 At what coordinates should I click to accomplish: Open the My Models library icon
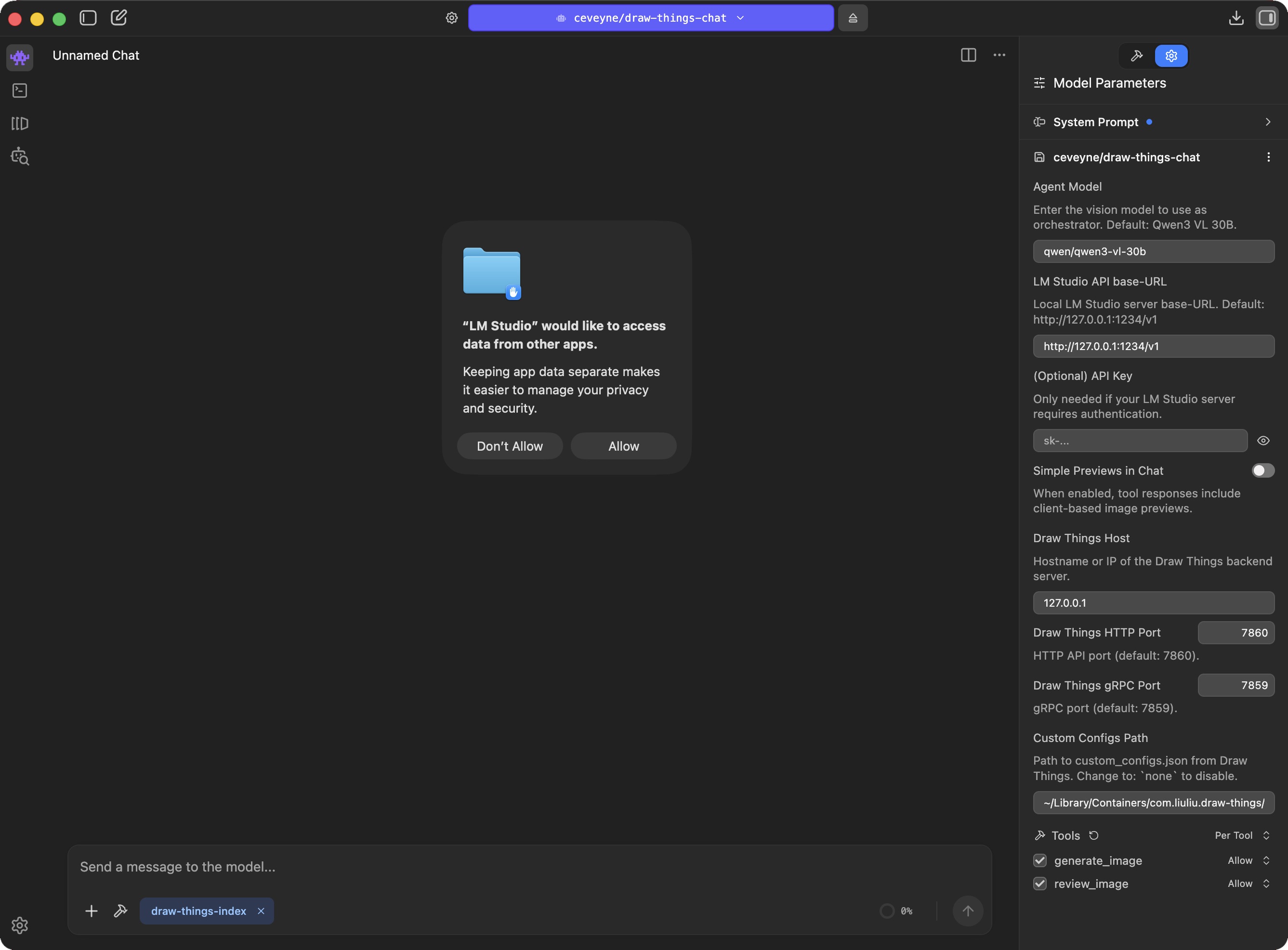(x=20, y=123)
